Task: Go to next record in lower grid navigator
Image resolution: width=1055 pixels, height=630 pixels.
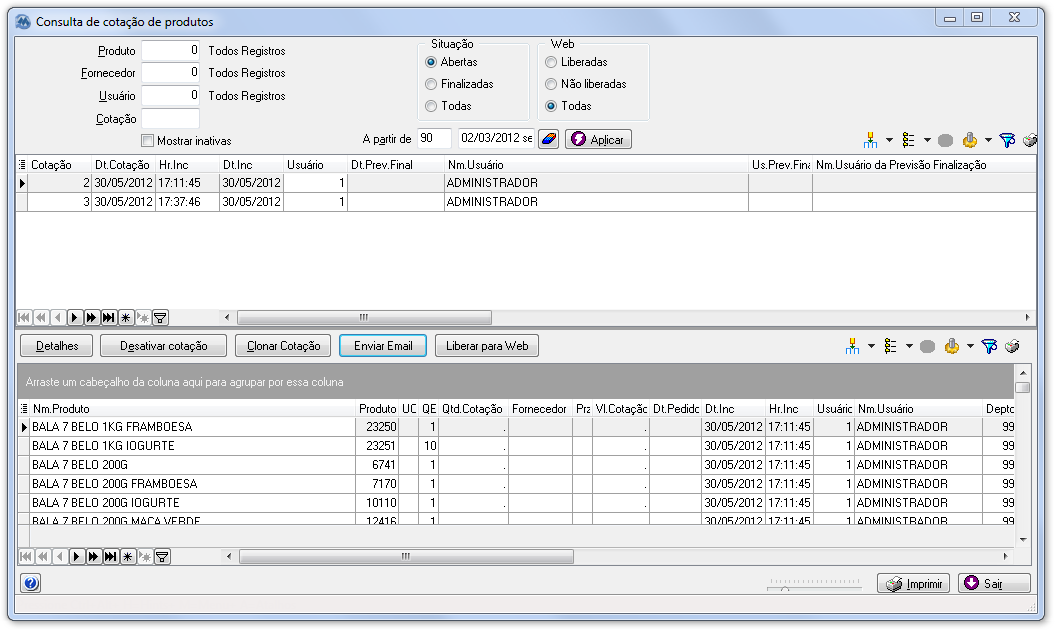Action: point(77,557)
